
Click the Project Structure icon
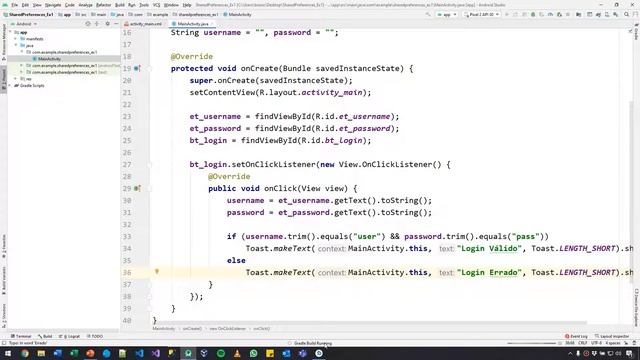[579, 15]
